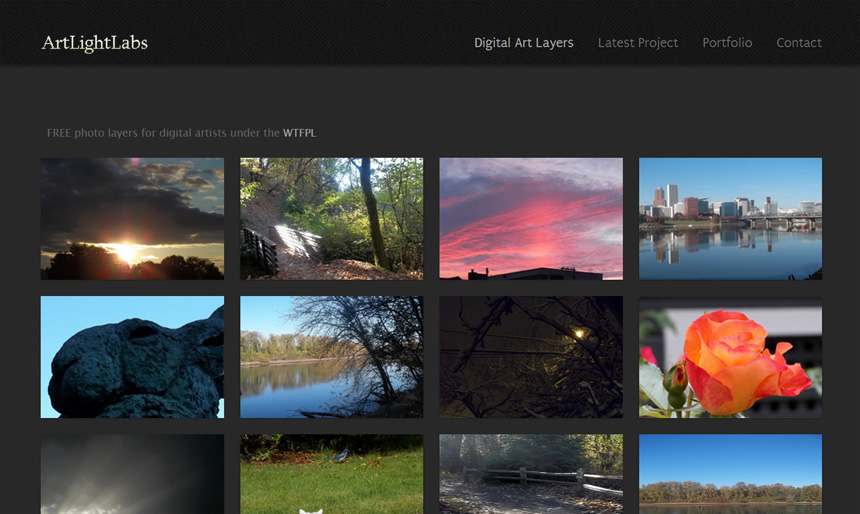Image resolution: width=860 pixels, height=514 pixels.
Task: View the green lawn with blue jay photo
Action: (332, 474)
